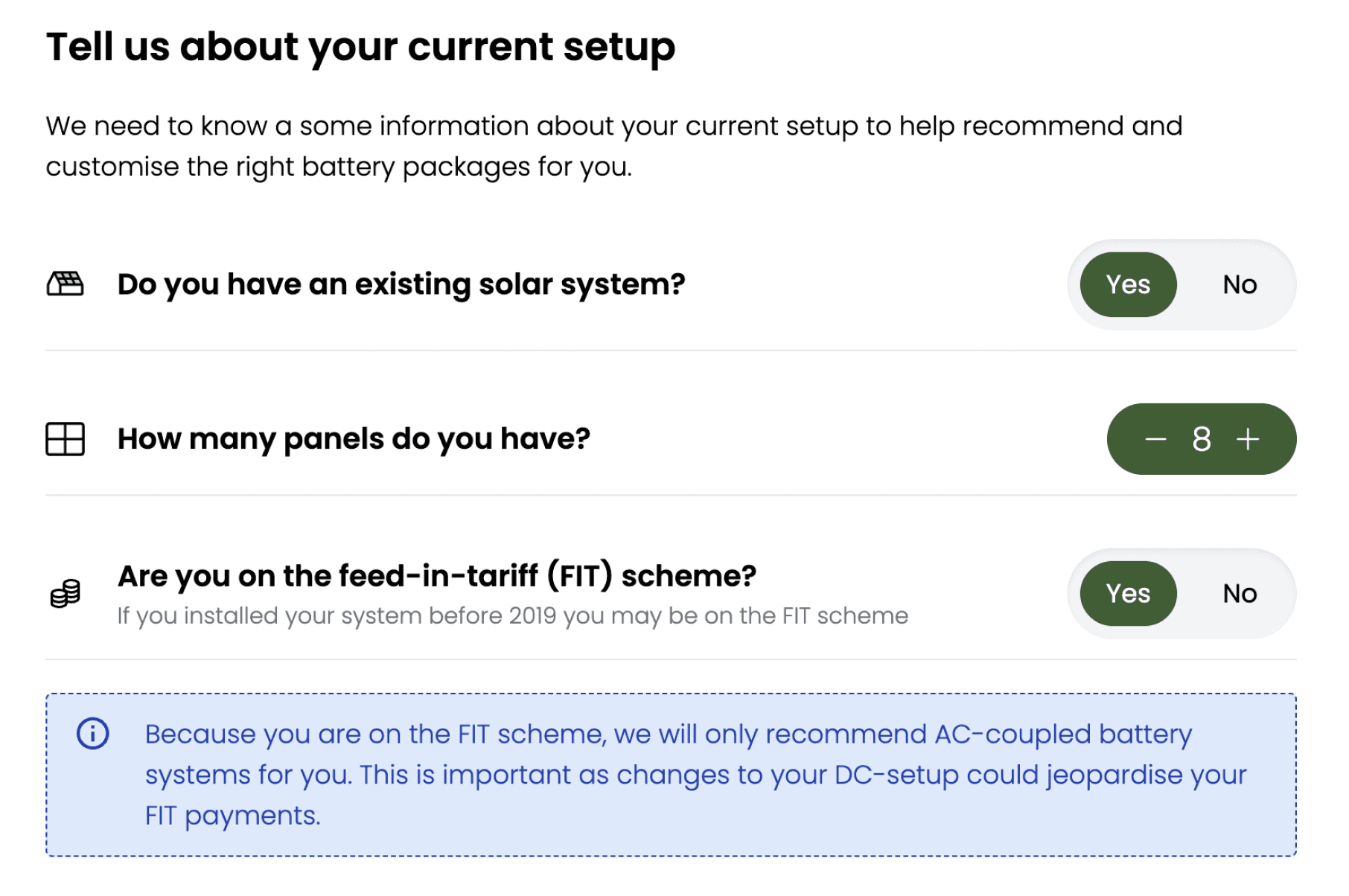Click the divider line below the solar question
This screenshot has height=896, width=1349.
tap(670, 351)
